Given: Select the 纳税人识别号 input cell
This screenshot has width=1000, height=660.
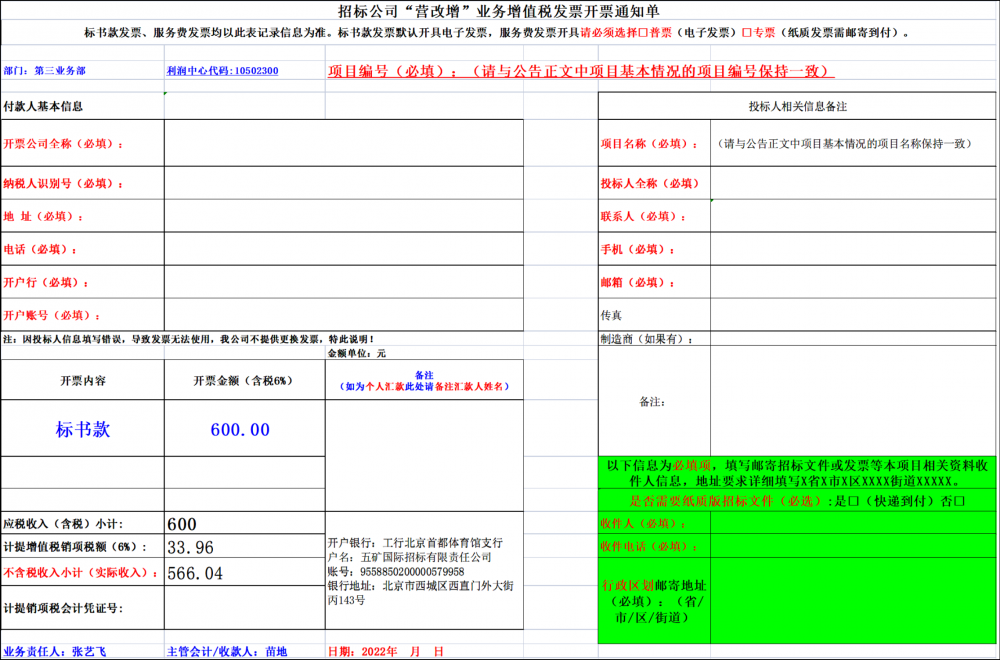Looking at the screenshot, I should tap(343, 183).
